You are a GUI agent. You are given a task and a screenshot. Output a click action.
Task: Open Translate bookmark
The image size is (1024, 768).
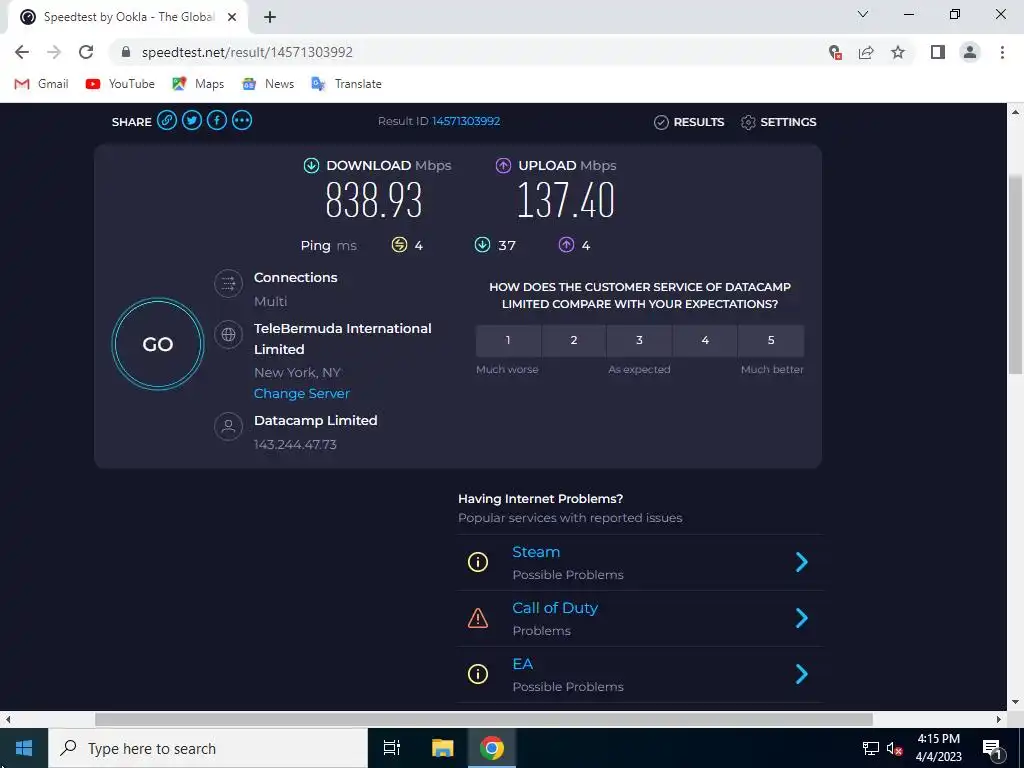(x=347, y=84)
